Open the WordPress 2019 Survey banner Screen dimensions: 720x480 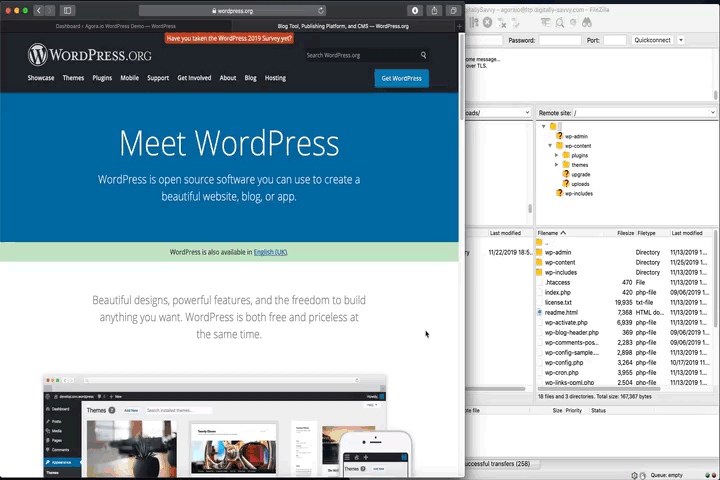229,39
